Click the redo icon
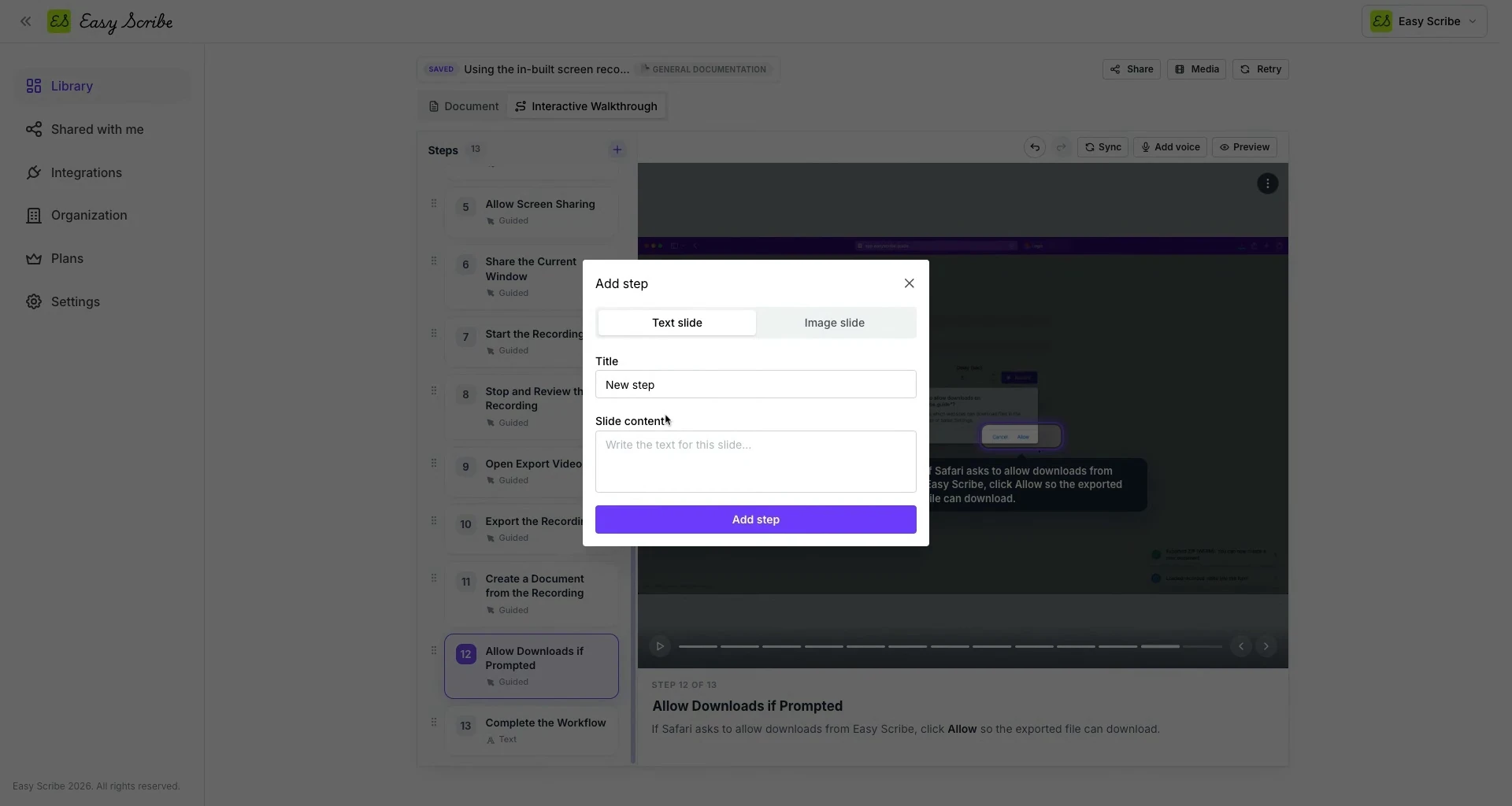1512x806 pixels. click(x=1062, y=147)
